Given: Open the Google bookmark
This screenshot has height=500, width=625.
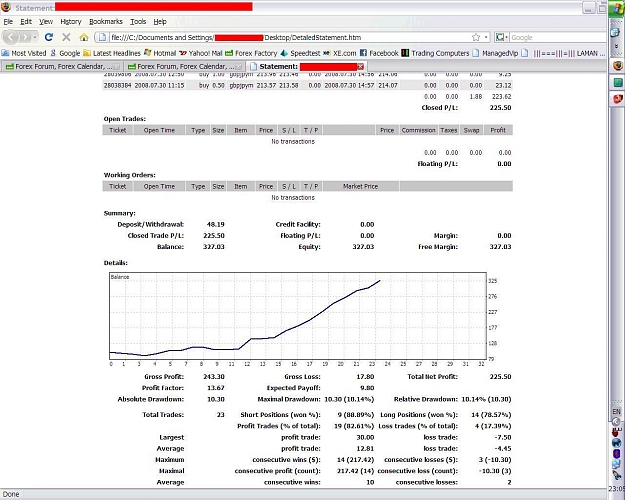Looking at the screenshot, I should (x=65, y=53).
